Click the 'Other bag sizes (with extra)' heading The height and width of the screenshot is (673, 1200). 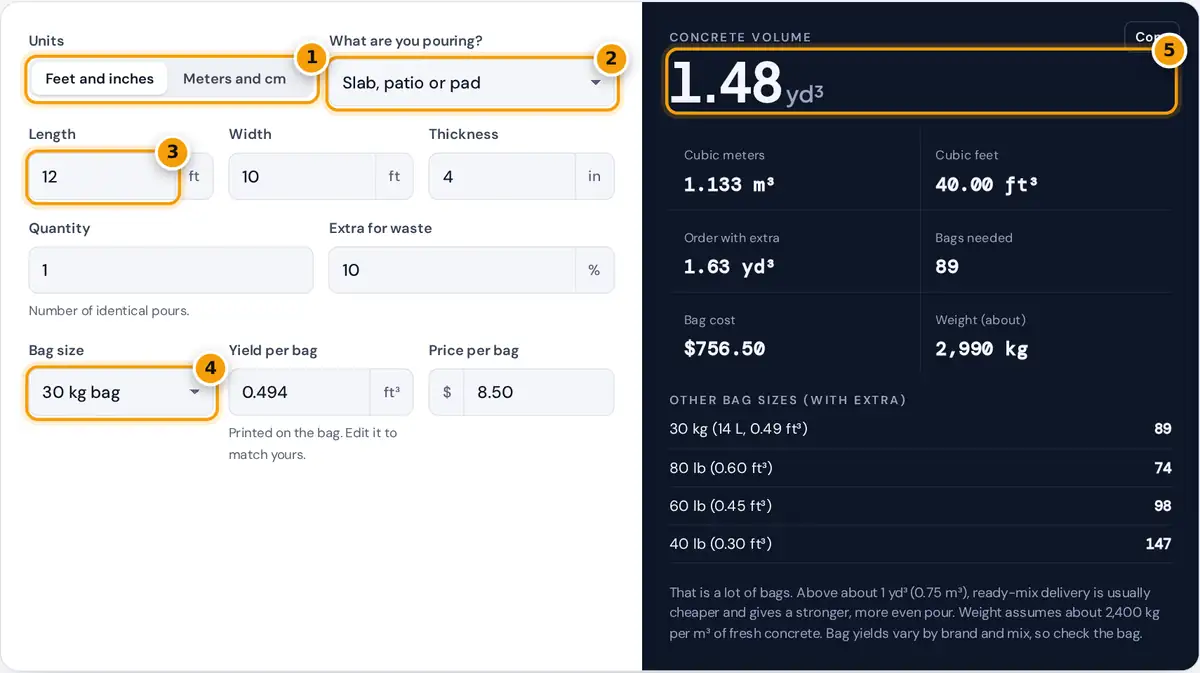[788, 400]
